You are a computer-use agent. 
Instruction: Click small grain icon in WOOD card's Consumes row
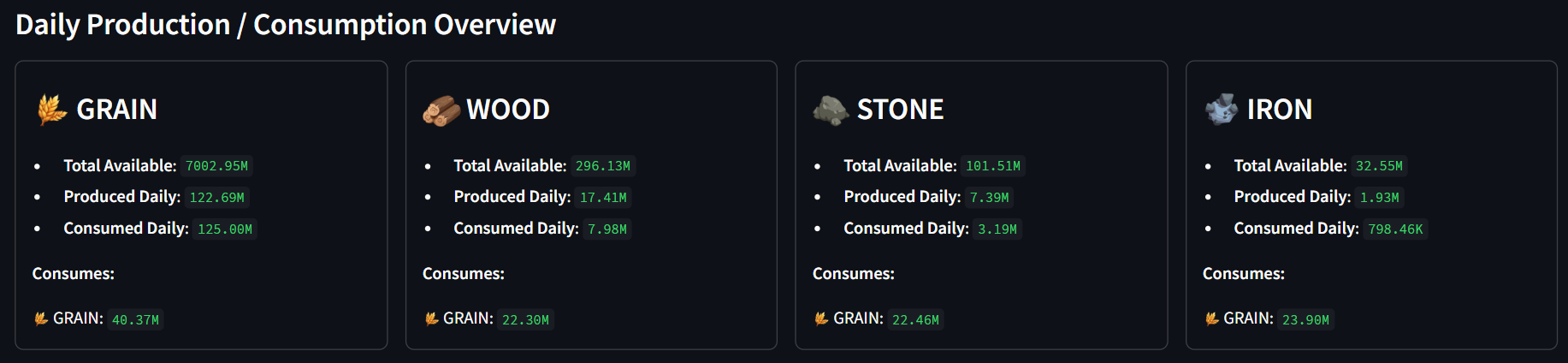(x=431, y=318)
